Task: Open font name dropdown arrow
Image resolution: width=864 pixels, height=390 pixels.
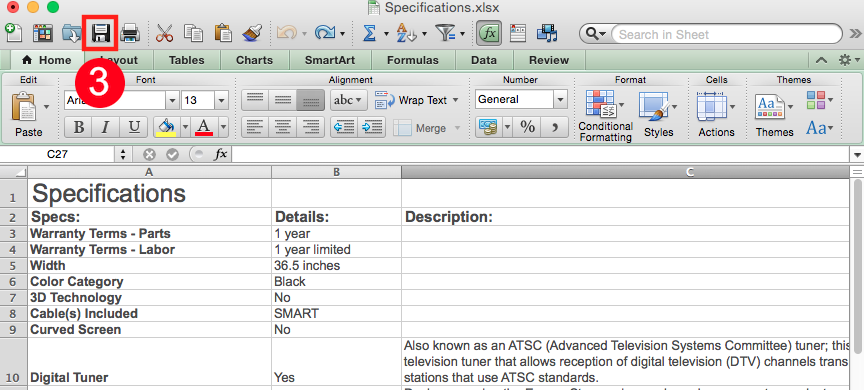Action: tap(173, 100)
